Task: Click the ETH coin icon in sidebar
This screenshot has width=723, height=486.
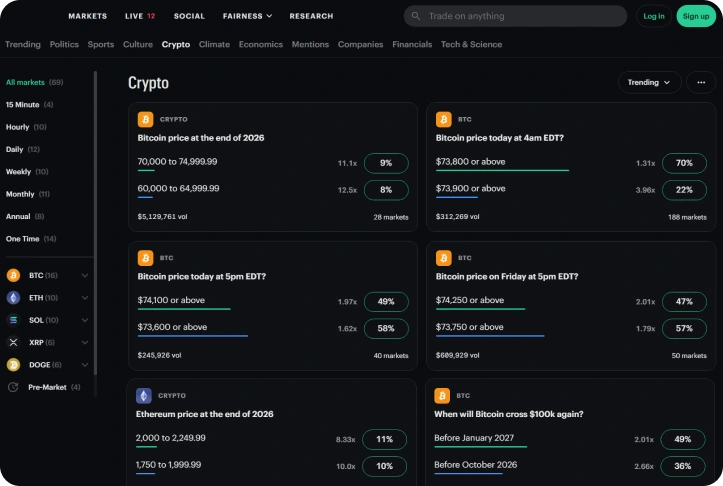Action: click(x=13, y=298)
